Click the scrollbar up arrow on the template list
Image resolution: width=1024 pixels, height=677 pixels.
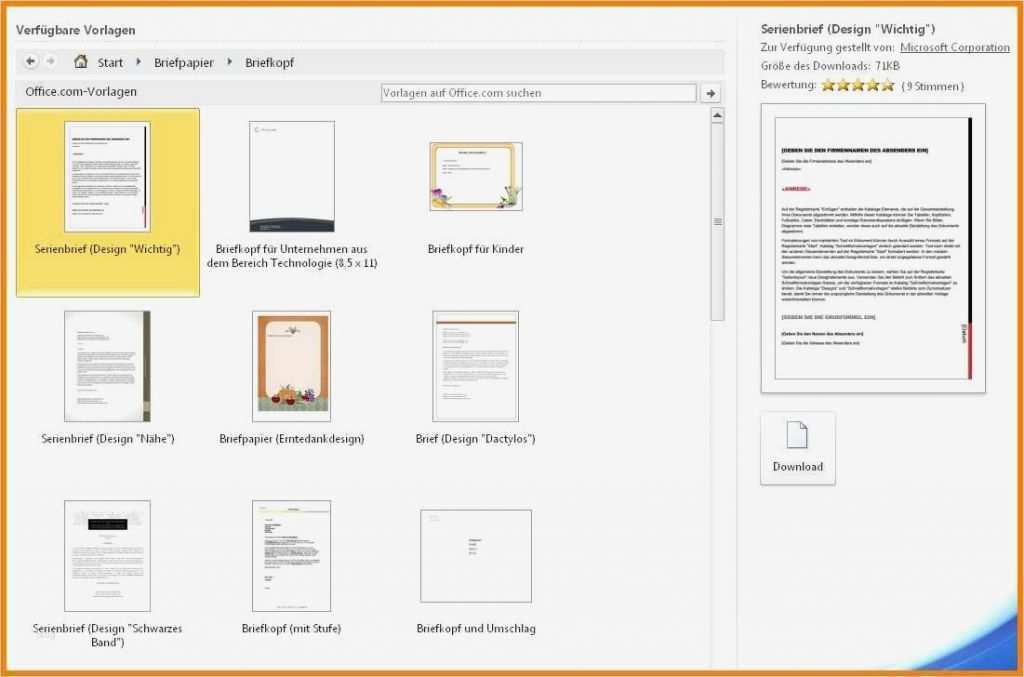(x=716, y=115)
